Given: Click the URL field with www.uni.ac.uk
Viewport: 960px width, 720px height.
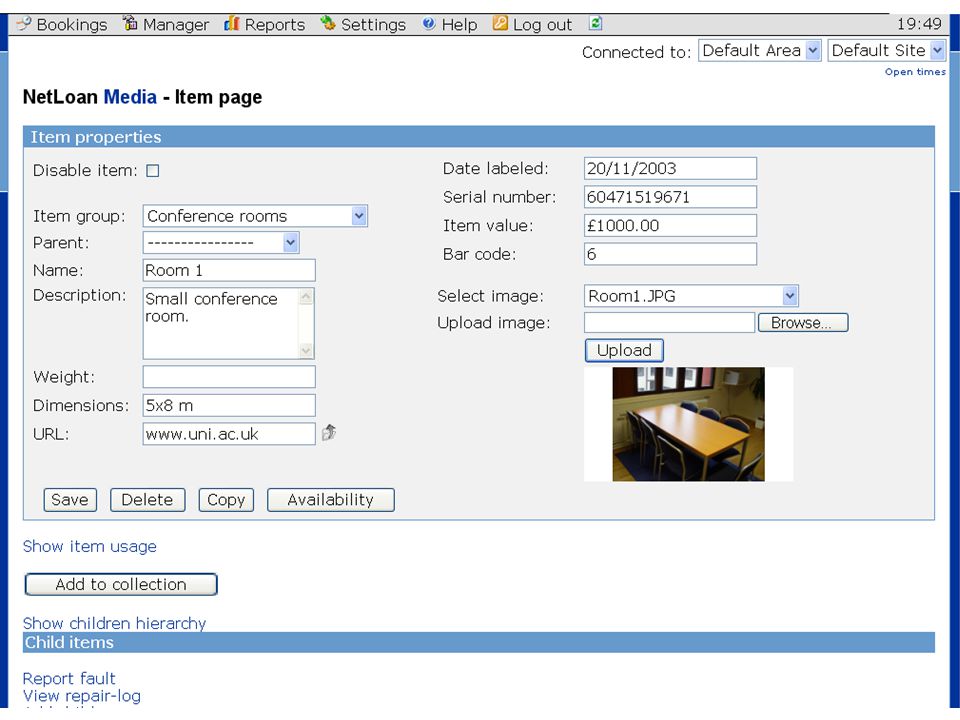Looking at the screenshot, I should tap(229, 433).
